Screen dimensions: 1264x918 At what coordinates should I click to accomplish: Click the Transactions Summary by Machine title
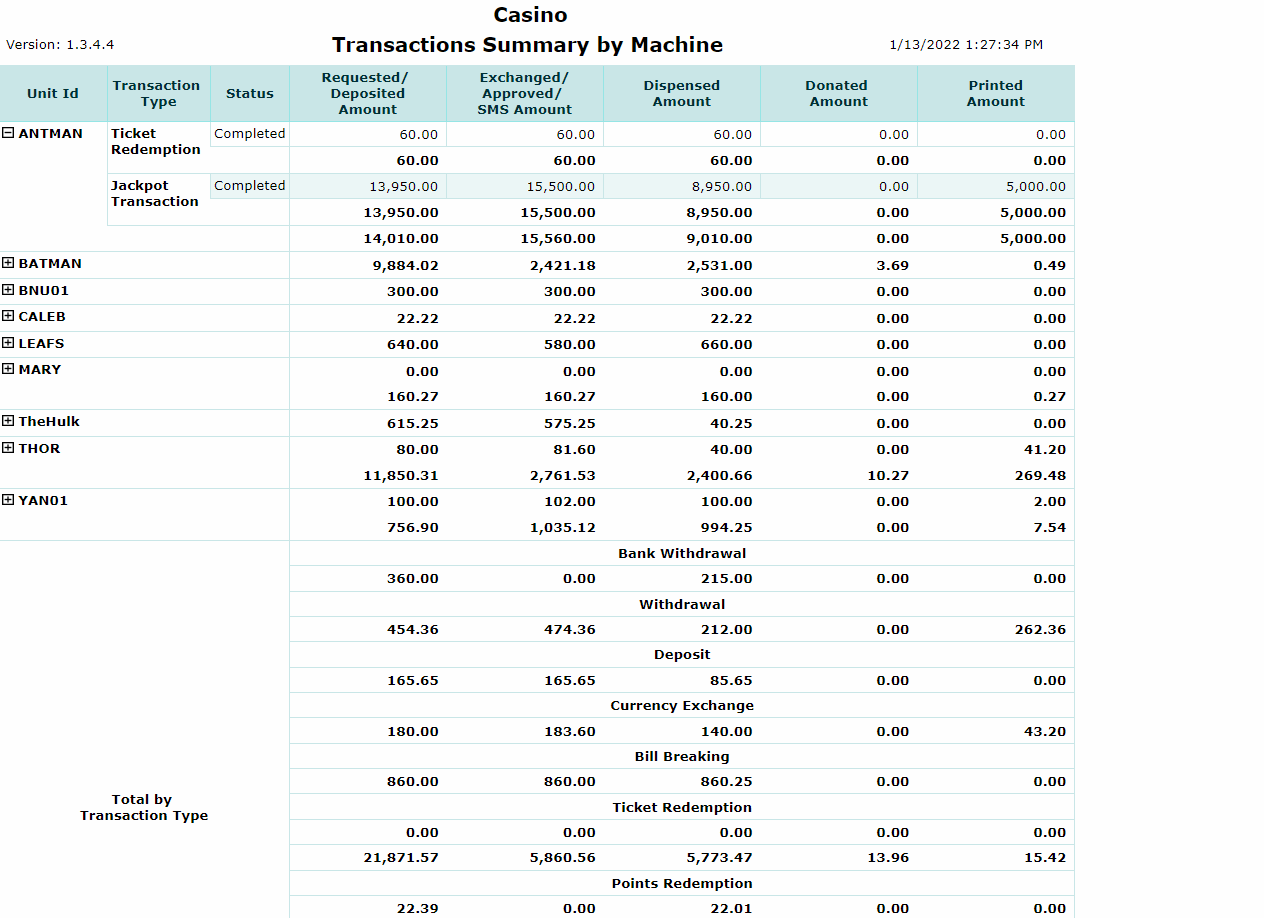coord(527,45)
